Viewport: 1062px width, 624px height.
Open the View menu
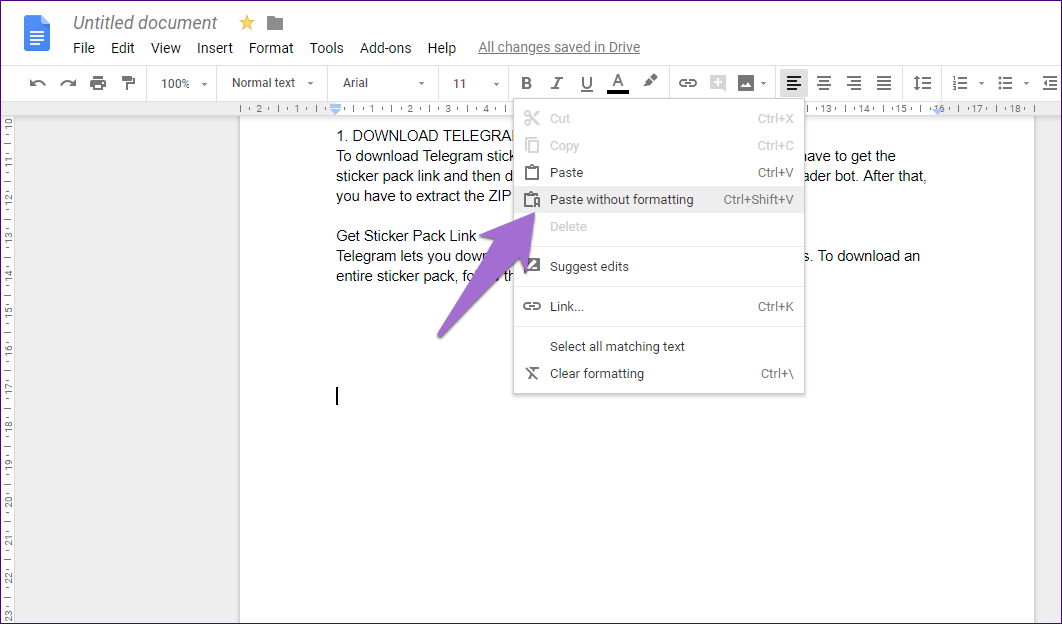point(165,48)
